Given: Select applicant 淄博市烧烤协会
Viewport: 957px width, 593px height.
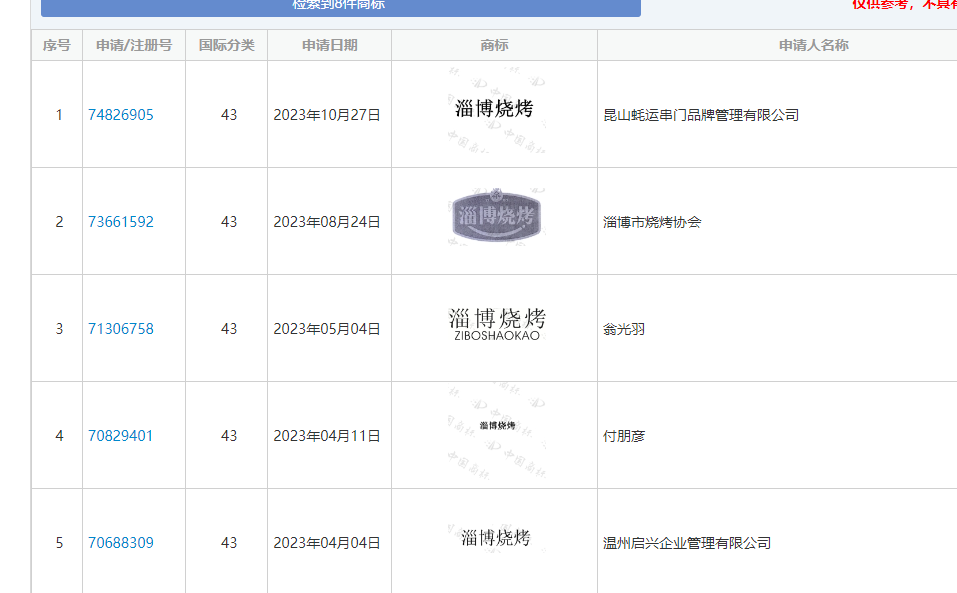Looking at the screenshot, I should coord(652,222).
